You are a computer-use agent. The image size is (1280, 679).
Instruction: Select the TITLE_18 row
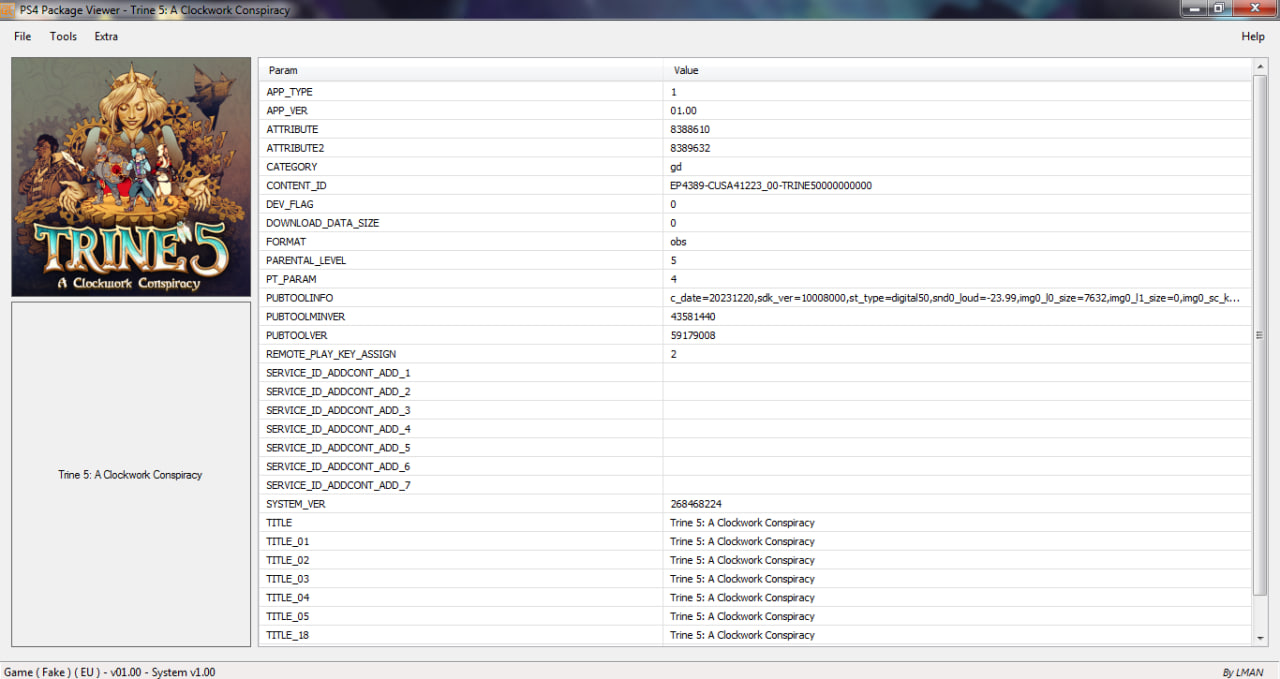pyautogui.click(x=755, y=635)
